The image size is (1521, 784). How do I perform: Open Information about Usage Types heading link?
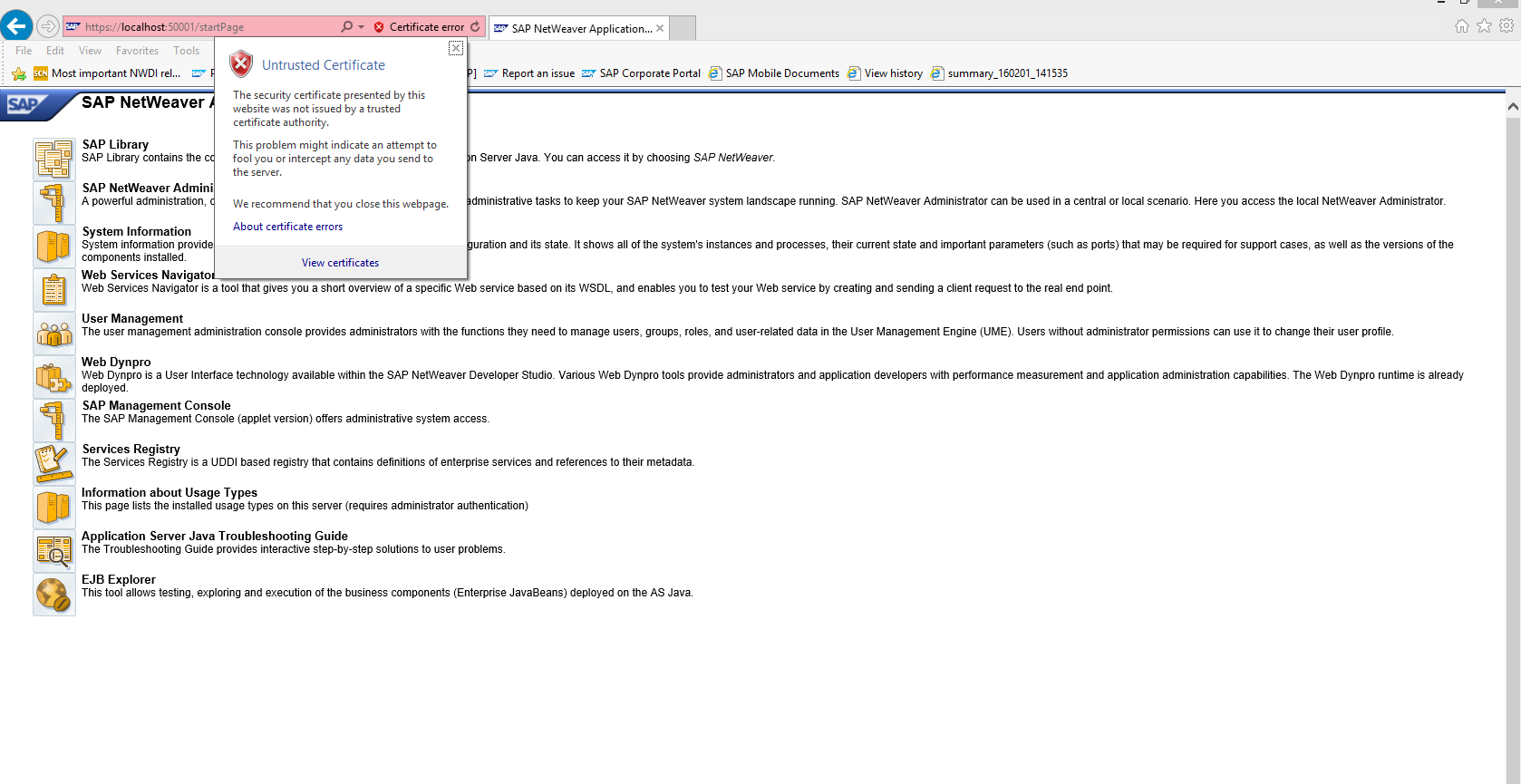pyautogui.click(x=170, y=492)
